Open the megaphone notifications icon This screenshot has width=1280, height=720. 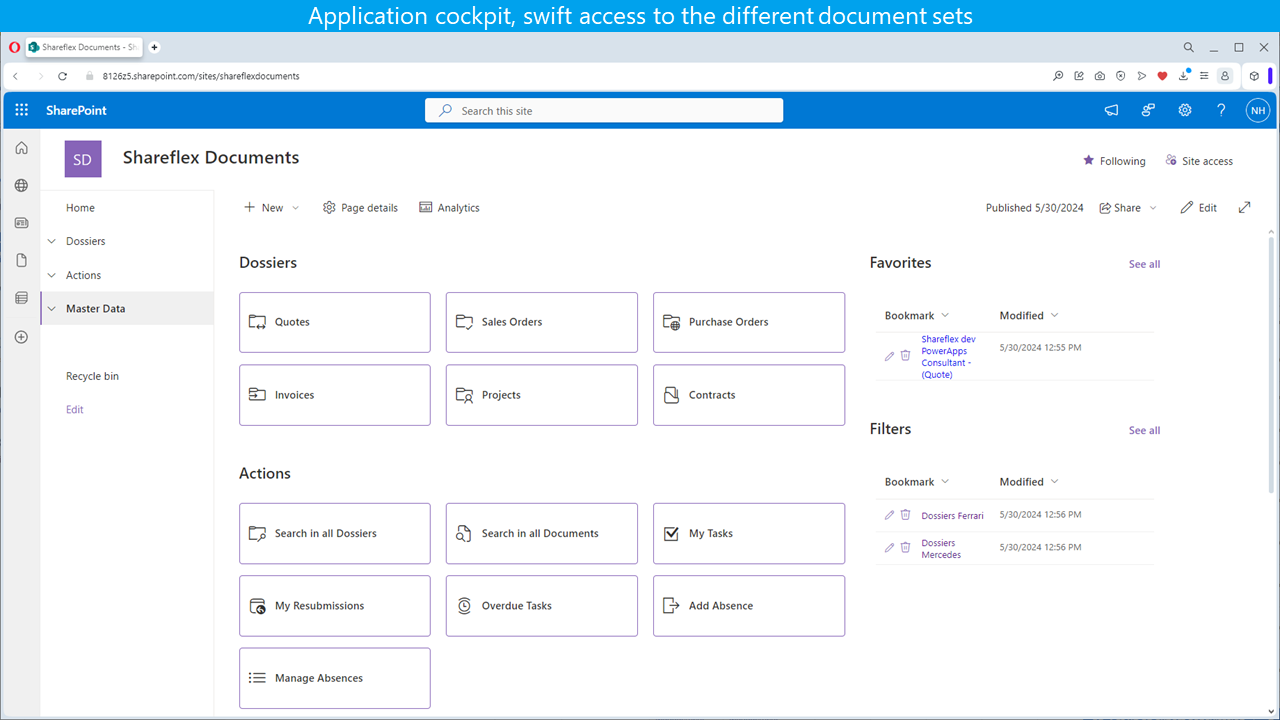click(x=1111, y=110)
